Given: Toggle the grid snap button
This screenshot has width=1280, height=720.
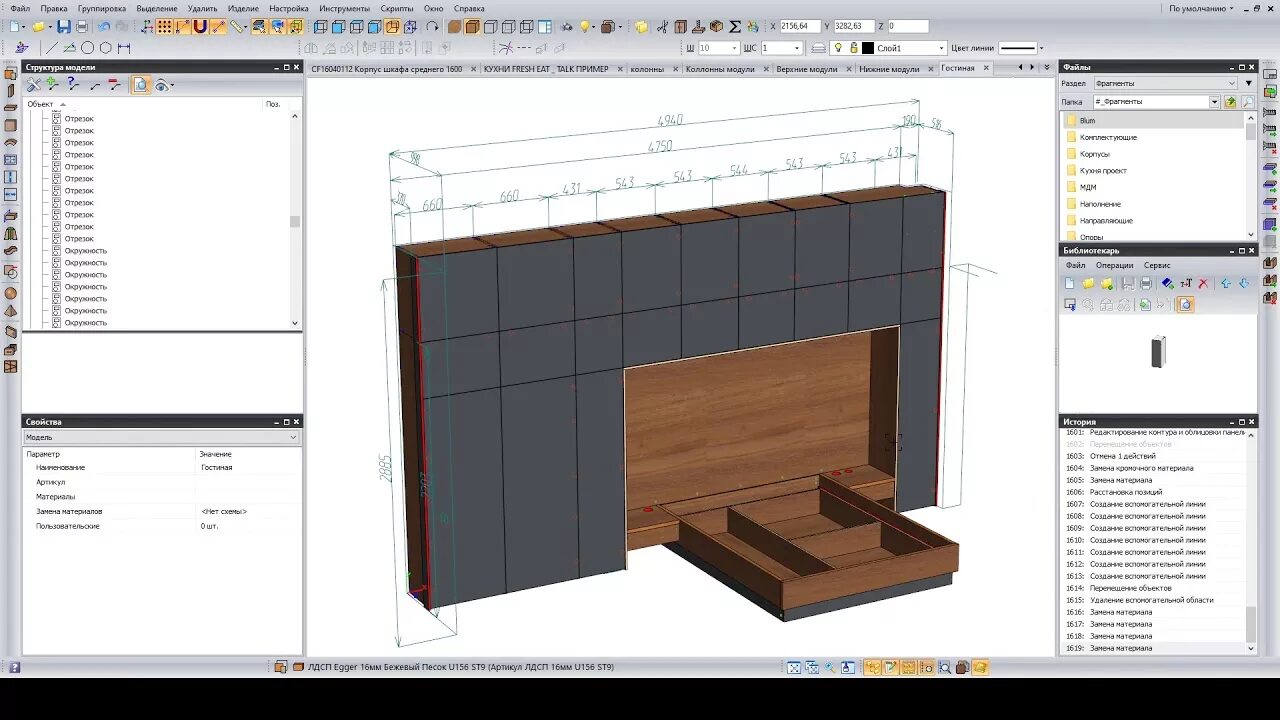Looking at the screenshot, I should pos(164,27).
